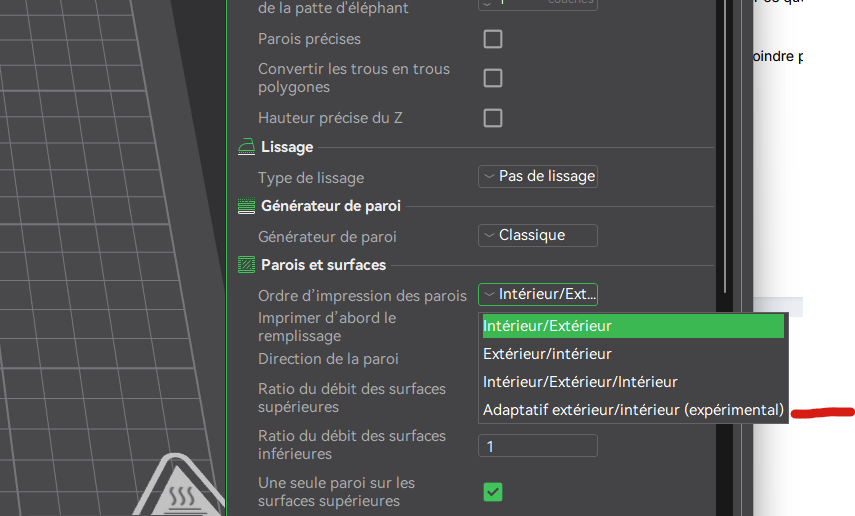Click the Ratio du débit surfaces inférieures field

point(538,446)
